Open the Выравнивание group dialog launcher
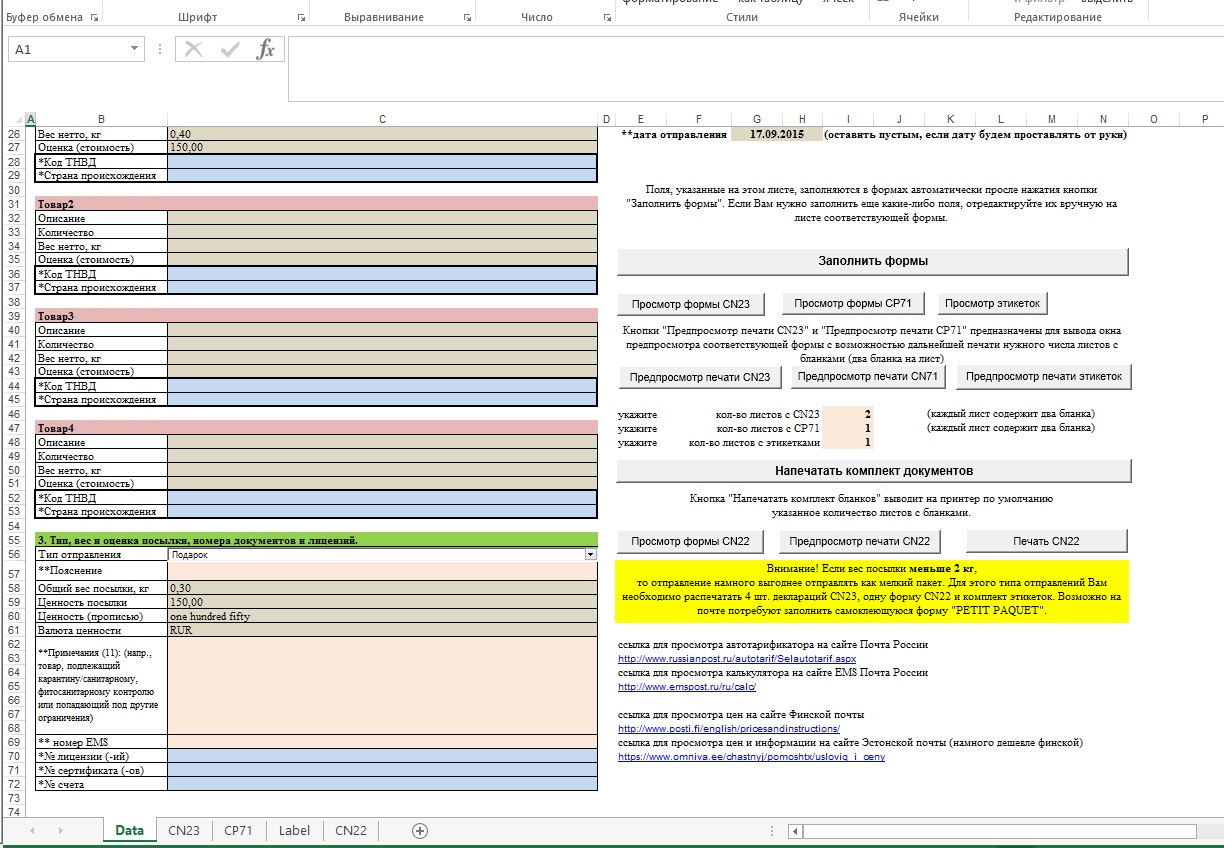The width and height of the screenshot is (1224, 848). click(x=467, y=18)
